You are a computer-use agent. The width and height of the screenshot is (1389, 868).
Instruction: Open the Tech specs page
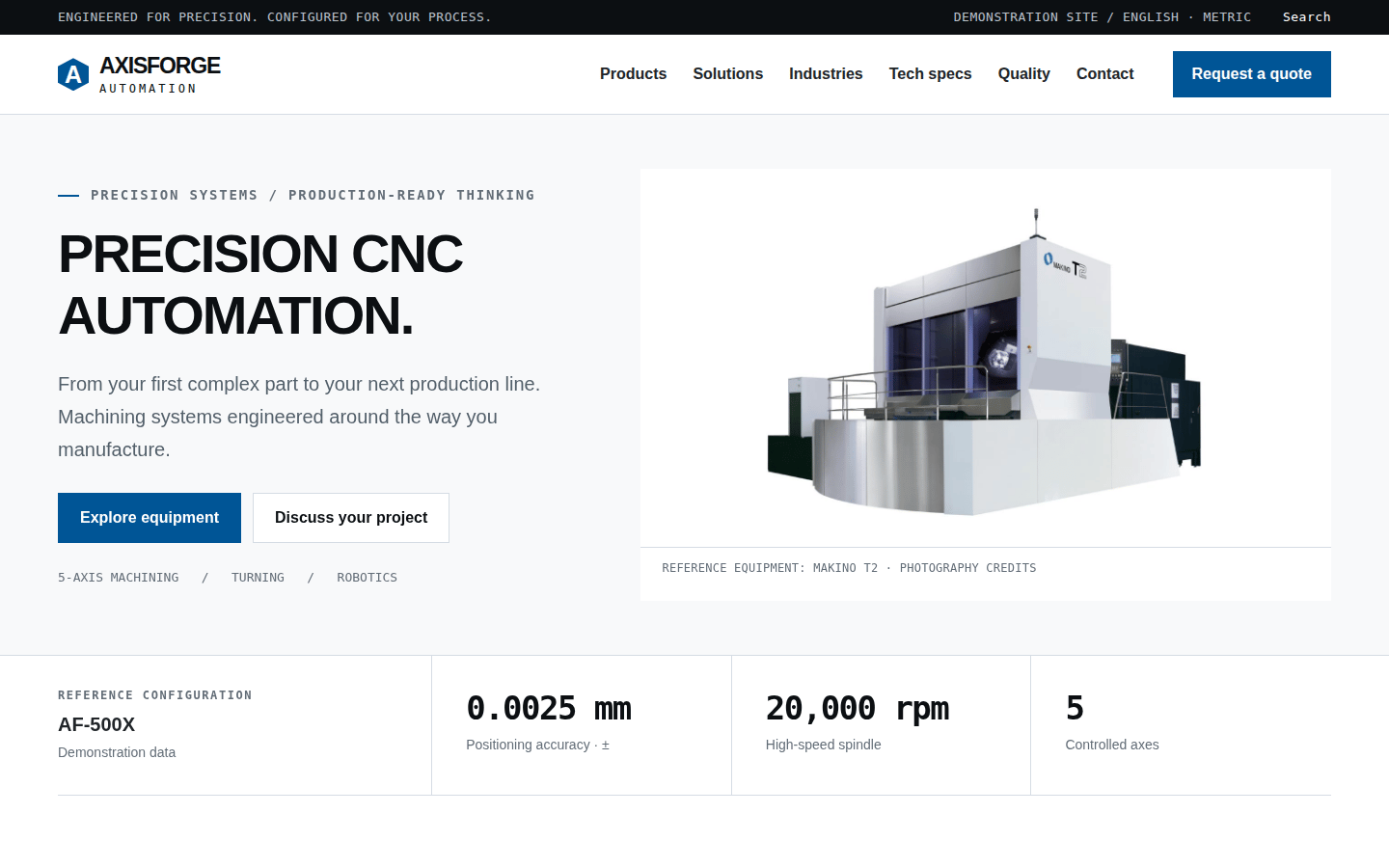pos(930,74)
